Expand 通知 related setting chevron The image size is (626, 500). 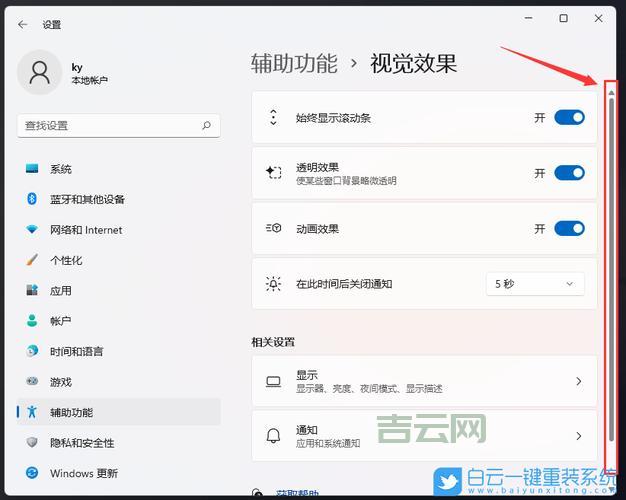(x=579, y=436)
